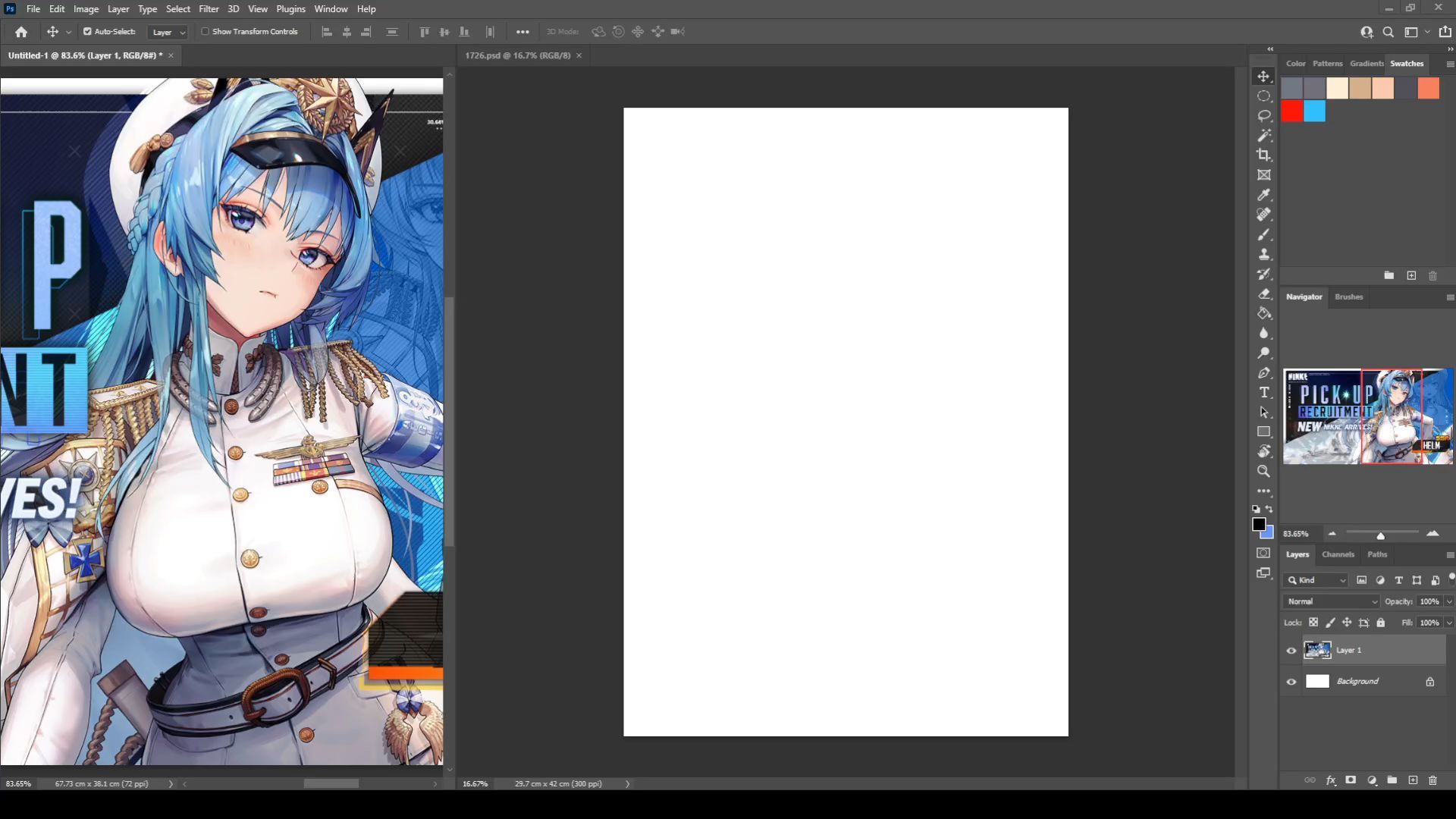This screenshot has height=819, width=1456.
Task: Click the Navigator preview thumbnail
Action: pos(1368,416)
